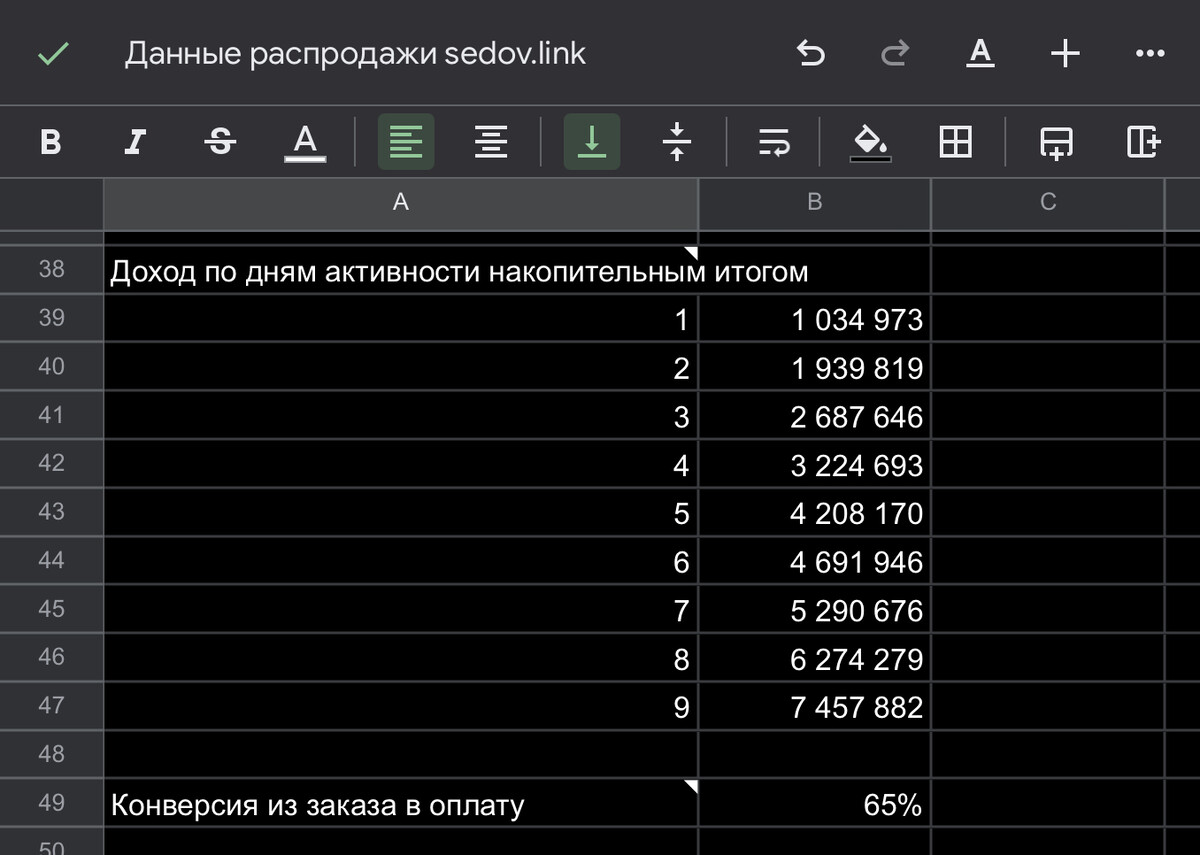Select row 38 header
The width and height of the screenshot is (1200, 855).
click(52, 269)
